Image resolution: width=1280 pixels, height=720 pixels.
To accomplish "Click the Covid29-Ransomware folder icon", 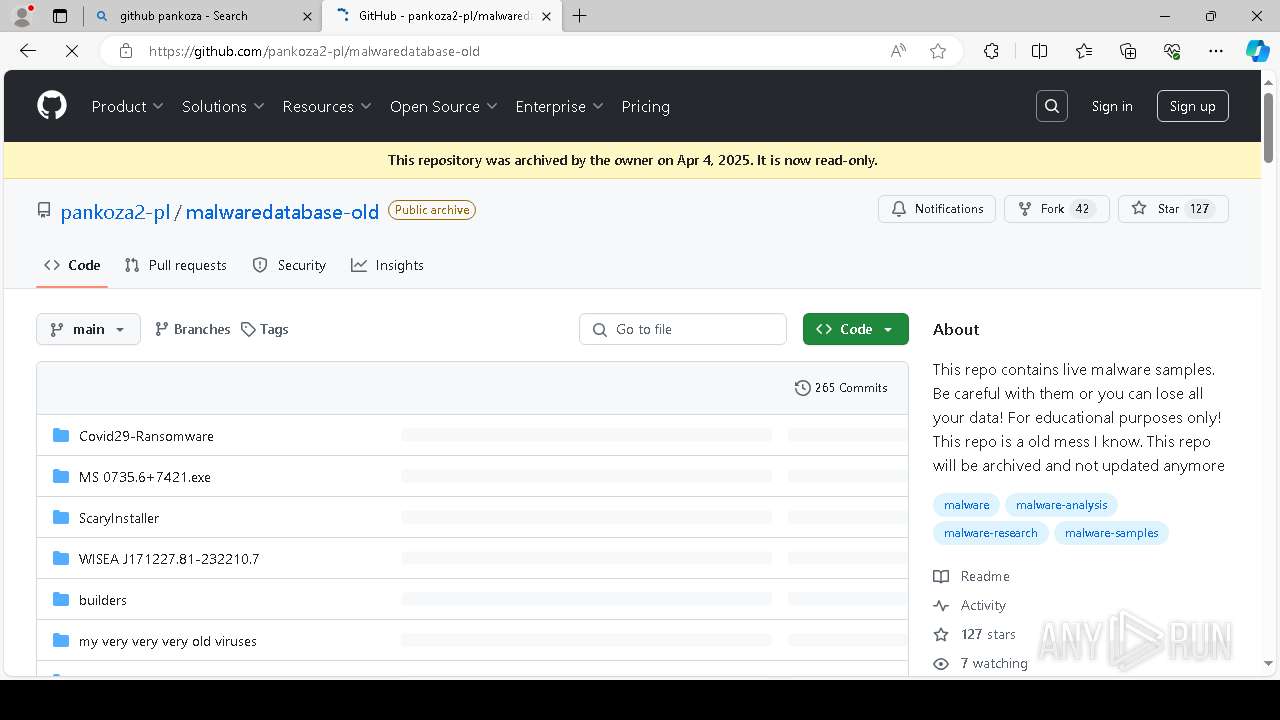I will pyautogui.click(x=61, y=435).
